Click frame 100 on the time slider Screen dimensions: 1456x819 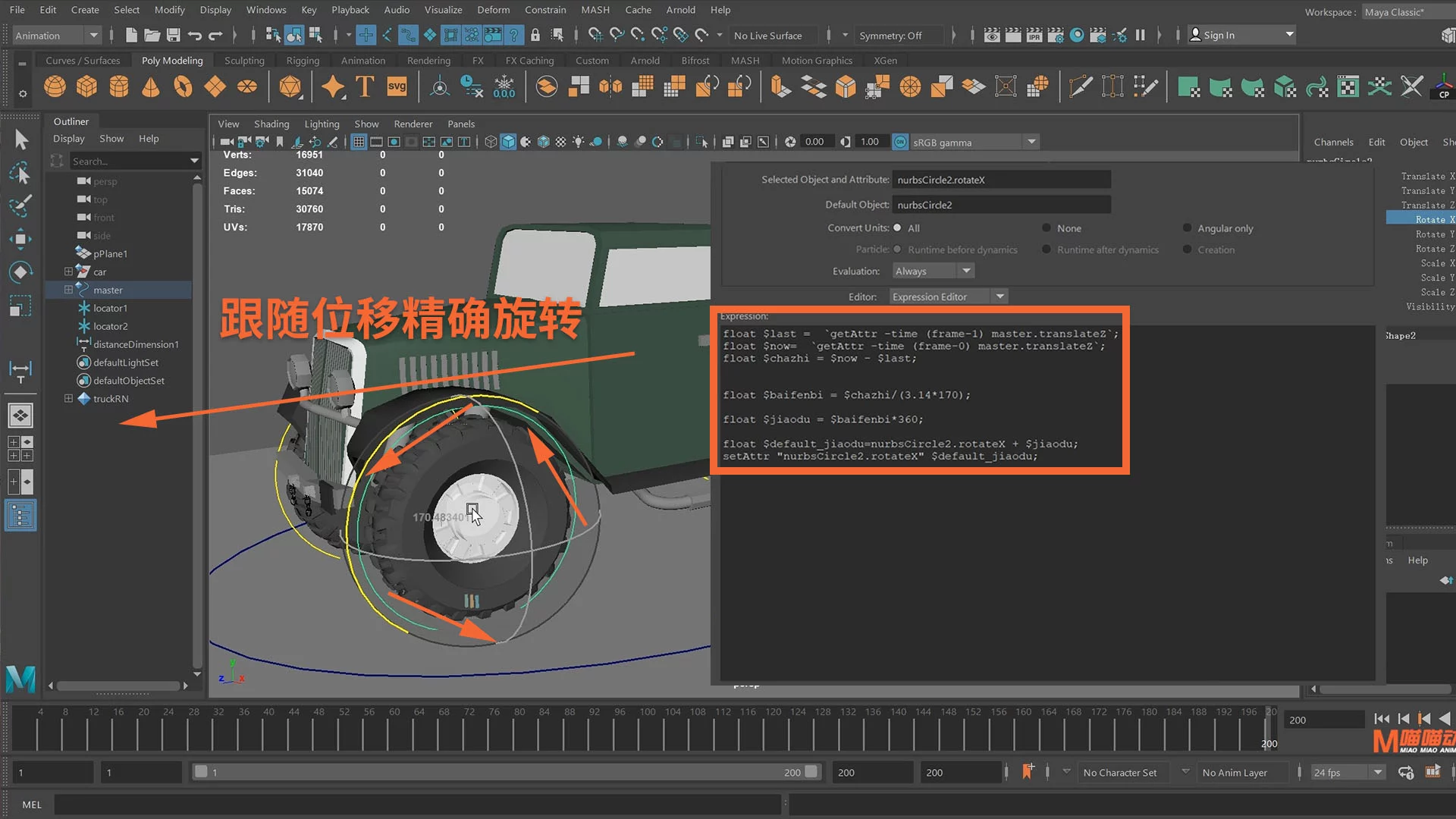pyautogui.click(x=647, y=728)
